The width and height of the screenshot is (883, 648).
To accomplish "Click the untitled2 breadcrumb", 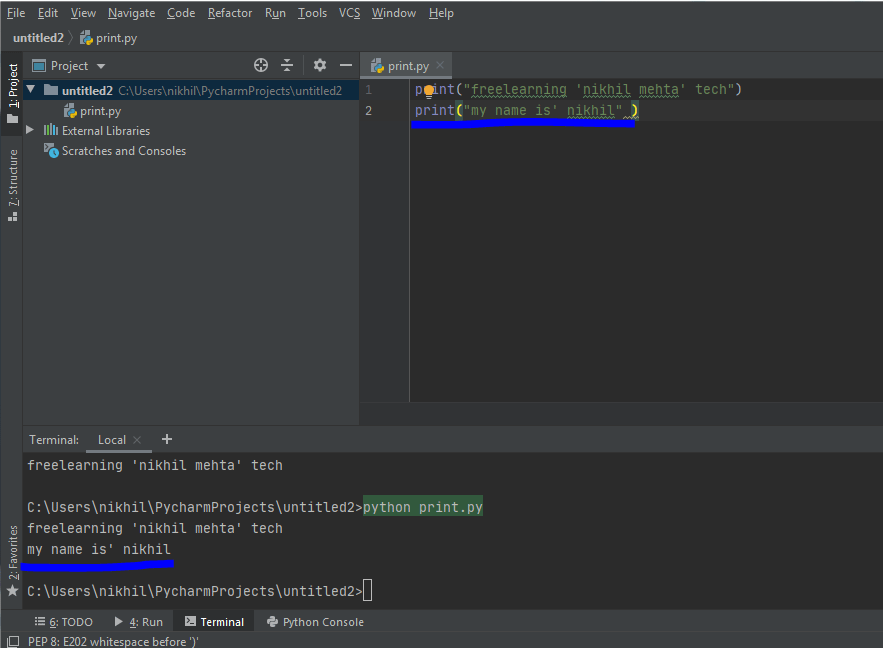I will point(38,38).
